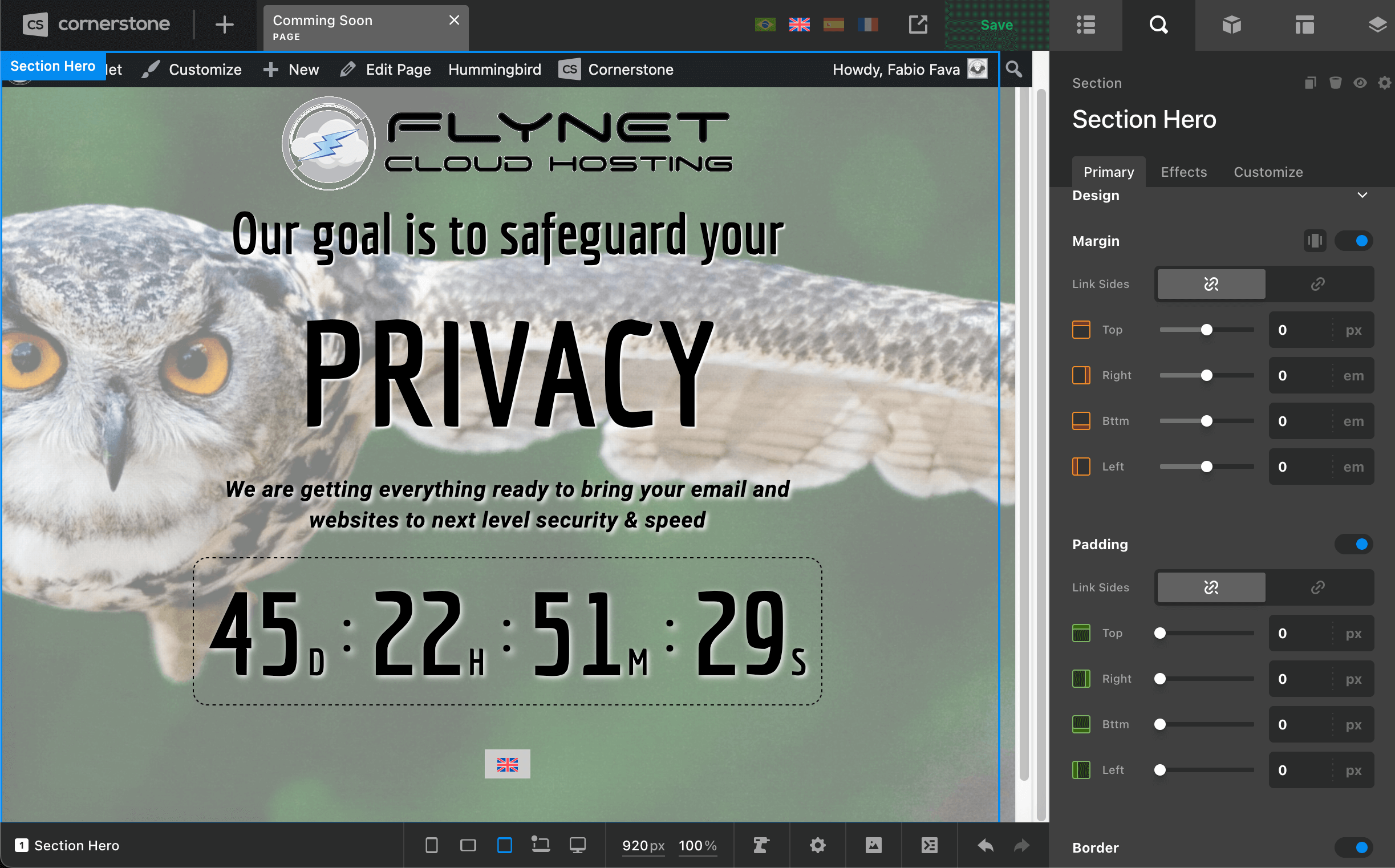Select linked sides for Margin
Image resolution: width=1395 pixels, height=868 pixels.
pyautogui.click(x=1318, y=283)
